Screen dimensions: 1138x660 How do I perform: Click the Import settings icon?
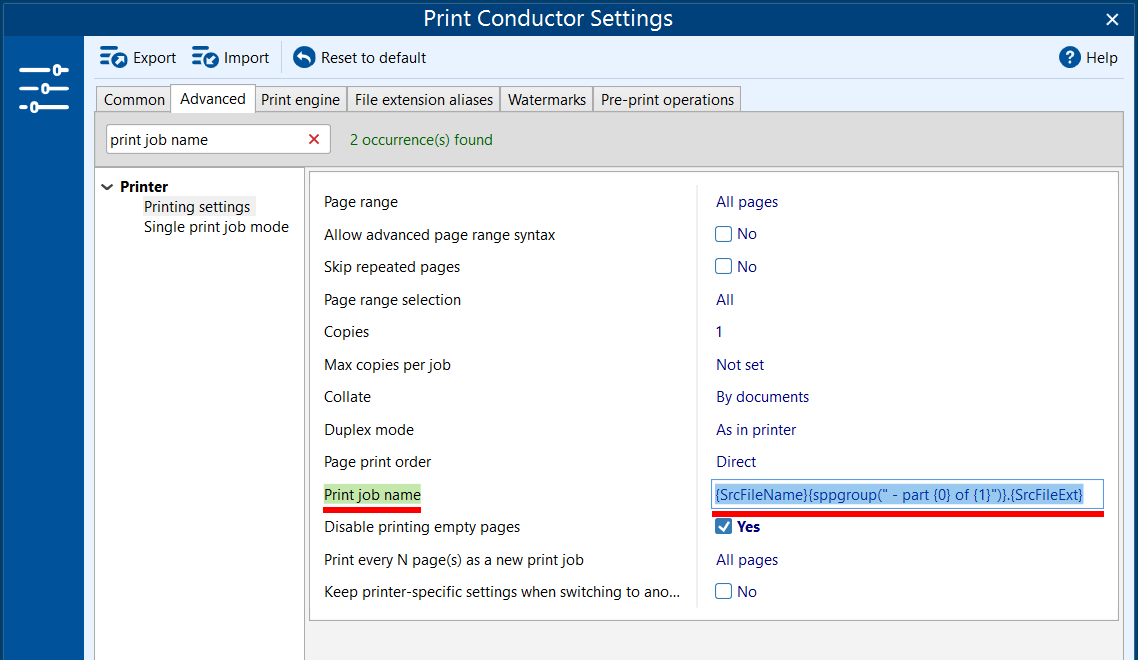coord(205,58)
